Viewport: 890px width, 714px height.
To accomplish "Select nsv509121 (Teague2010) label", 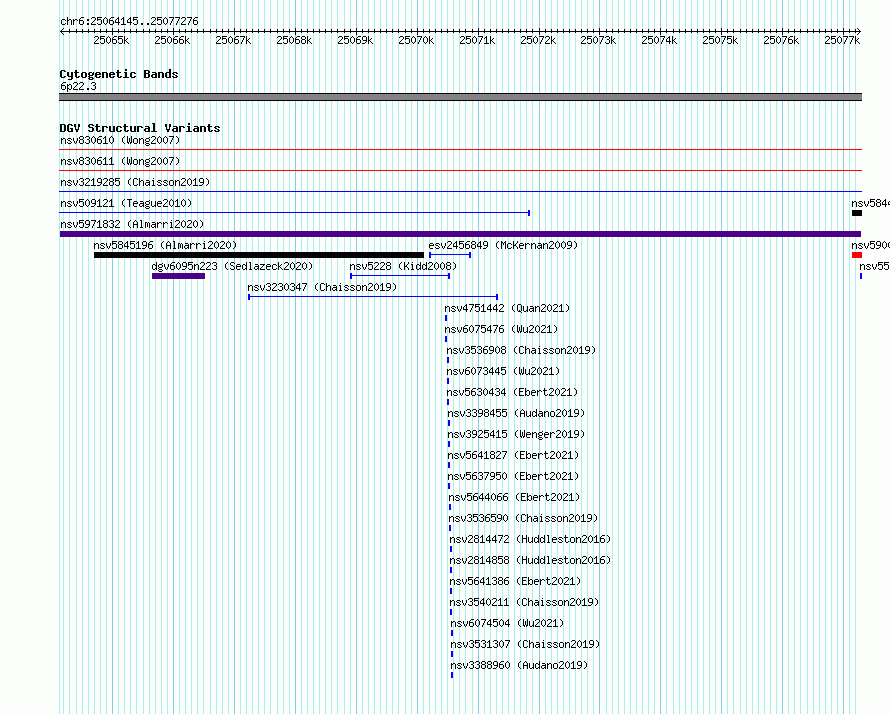I will point(126,203).
